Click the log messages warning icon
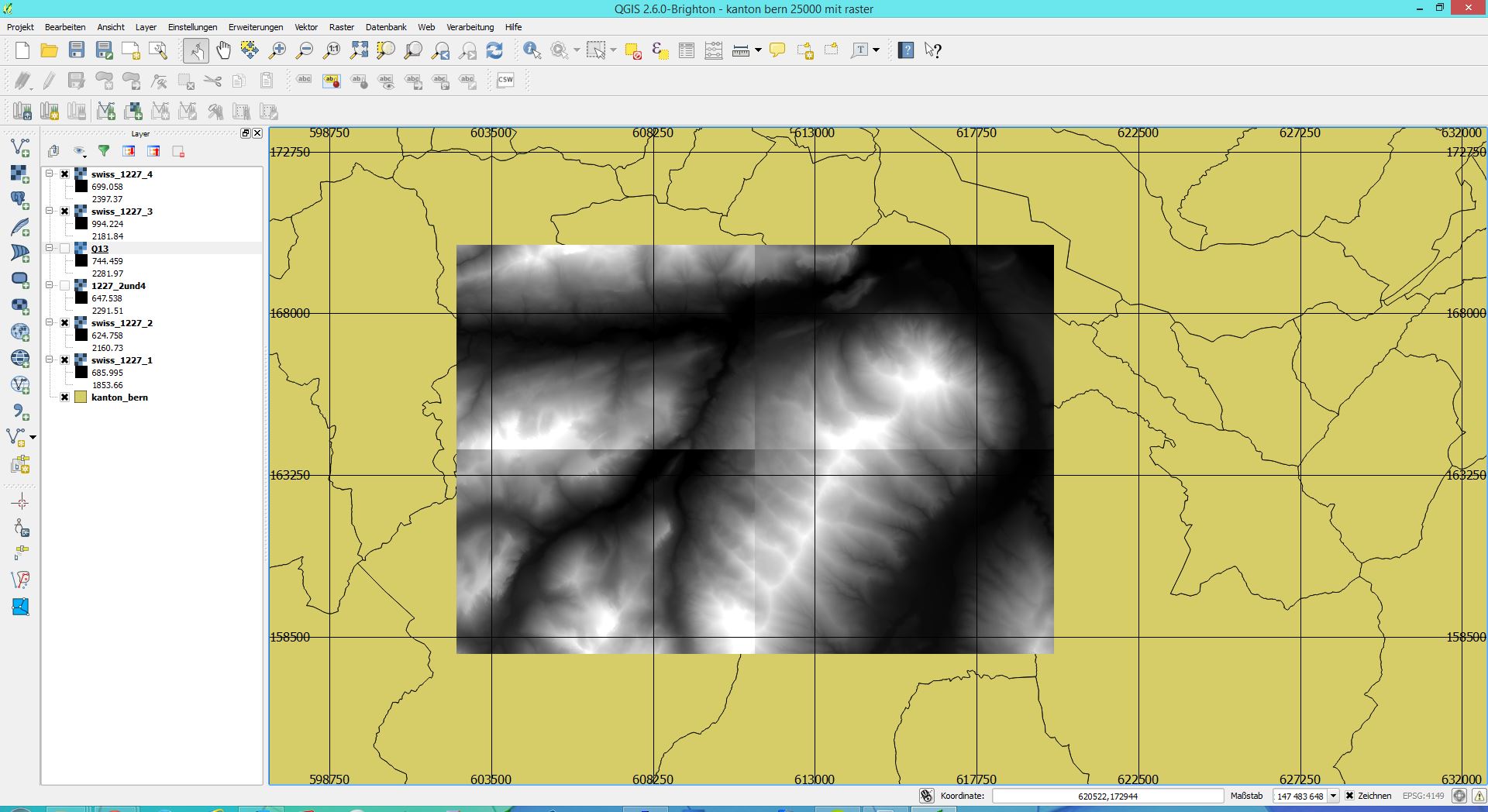 tap(1479, 796)
